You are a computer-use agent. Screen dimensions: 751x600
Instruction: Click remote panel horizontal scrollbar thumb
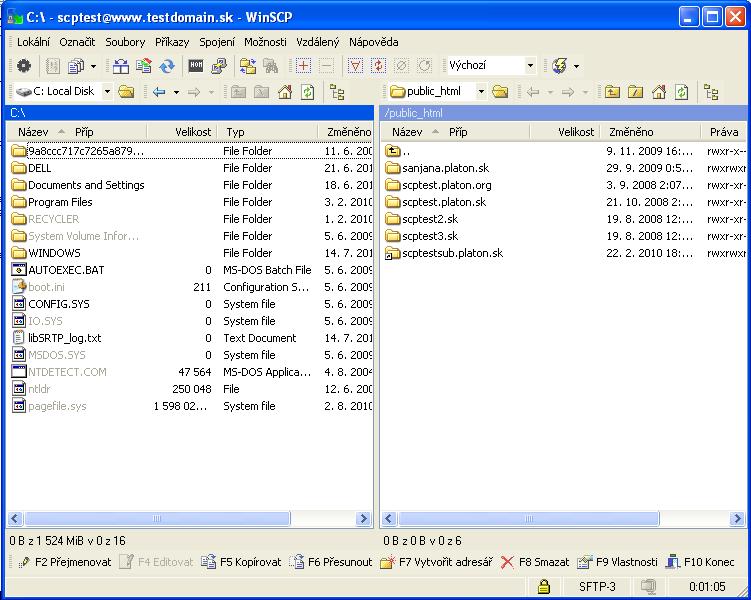(x=529, y=518)
